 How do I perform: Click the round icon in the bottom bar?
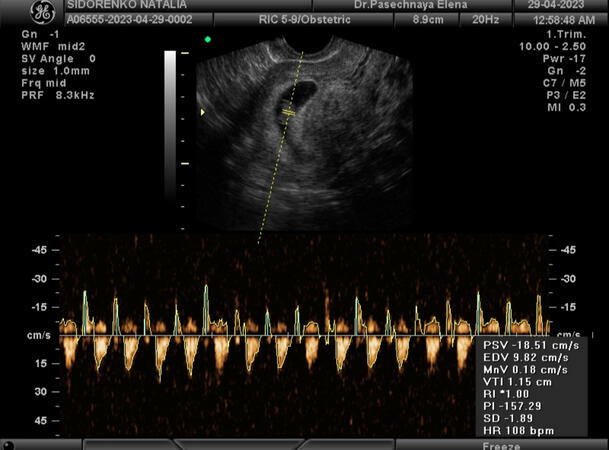coord(8,445)
